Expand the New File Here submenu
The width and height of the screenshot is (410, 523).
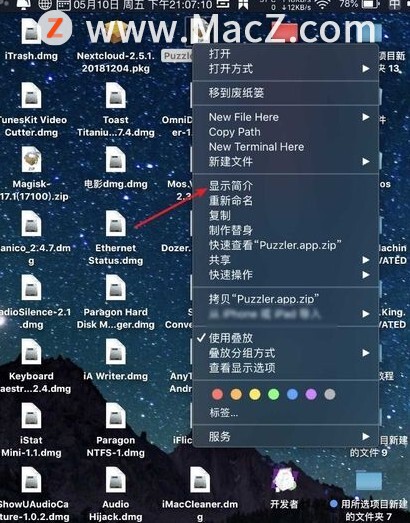coord(286,117)
